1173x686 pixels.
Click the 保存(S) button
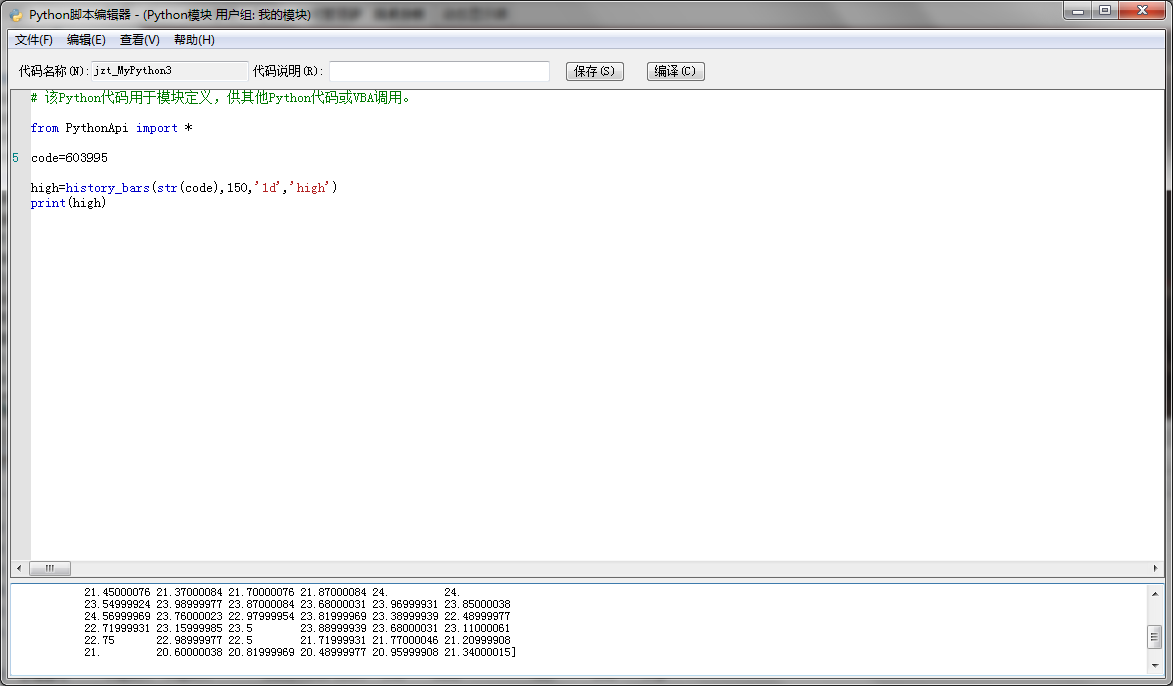point(595,71)
